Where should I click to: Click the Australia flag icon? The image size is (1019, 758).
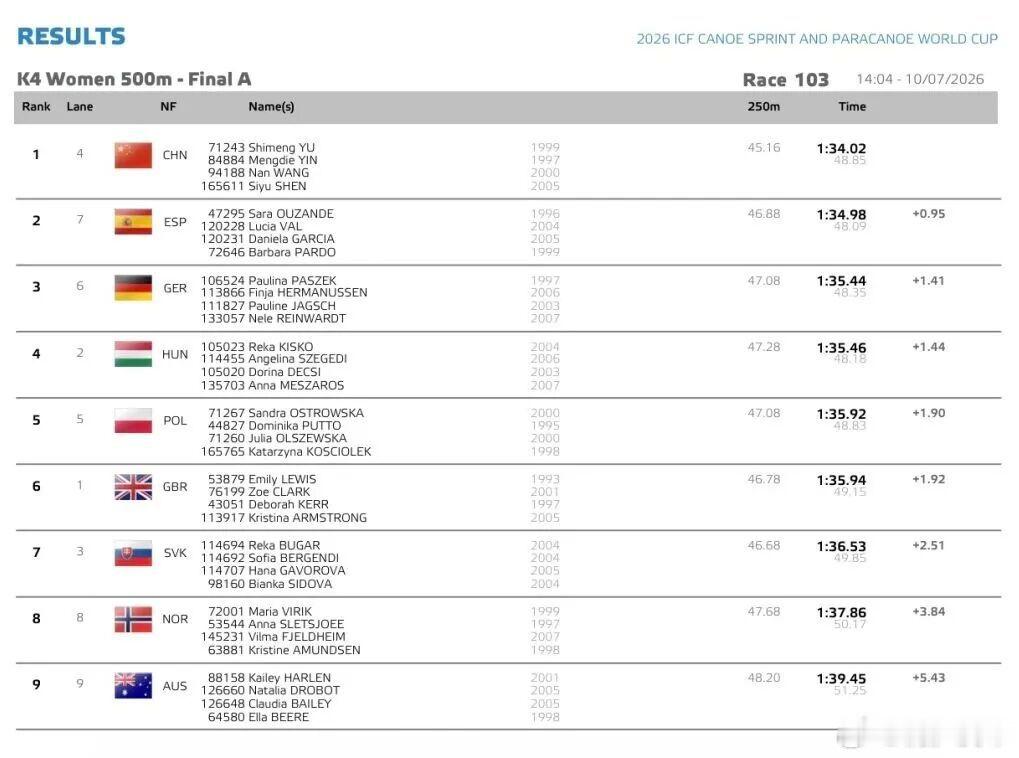click(133, 686)
